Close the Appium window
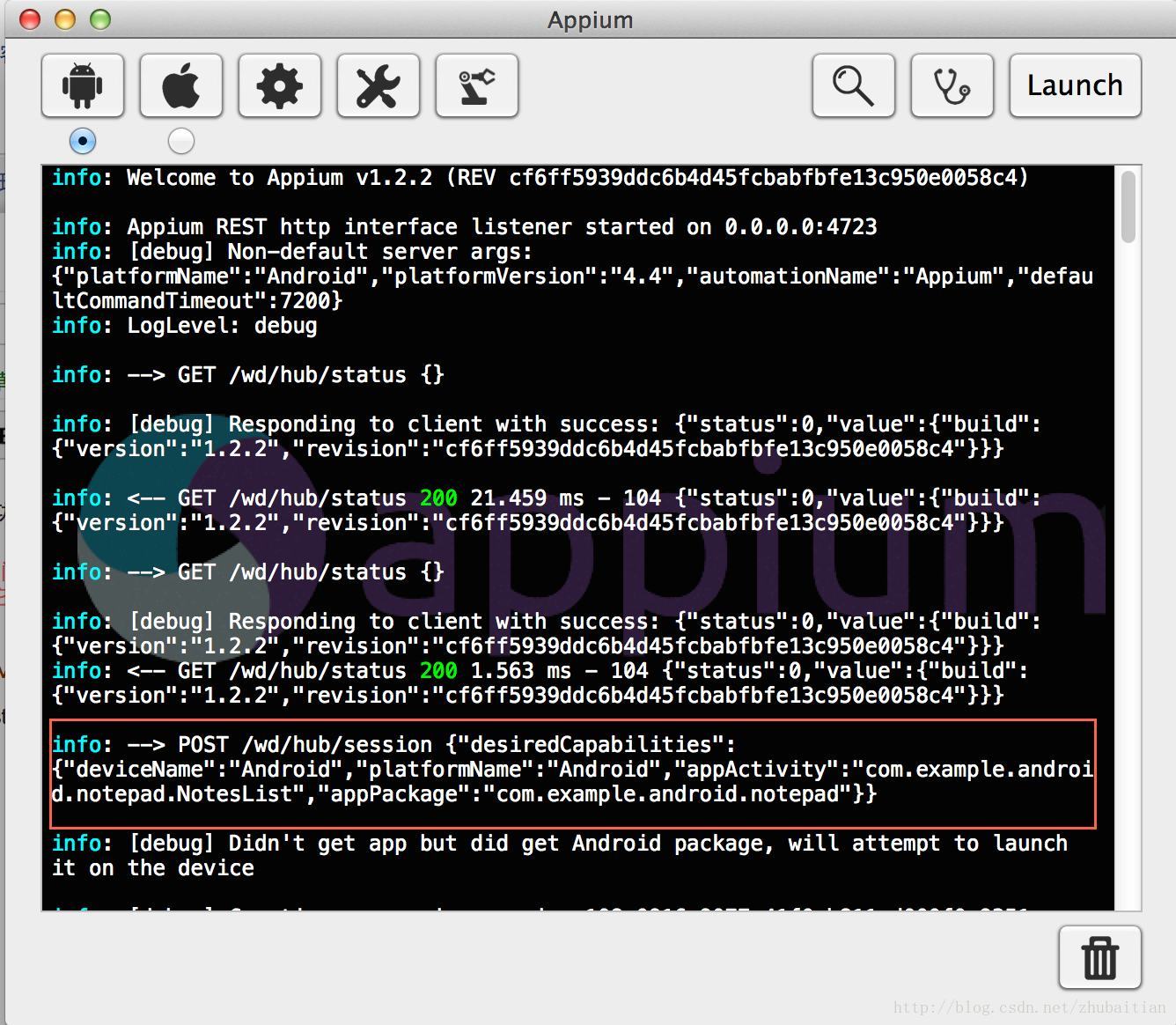The height and width of the screenshot is (1025, 1176). tap(30, 19)
